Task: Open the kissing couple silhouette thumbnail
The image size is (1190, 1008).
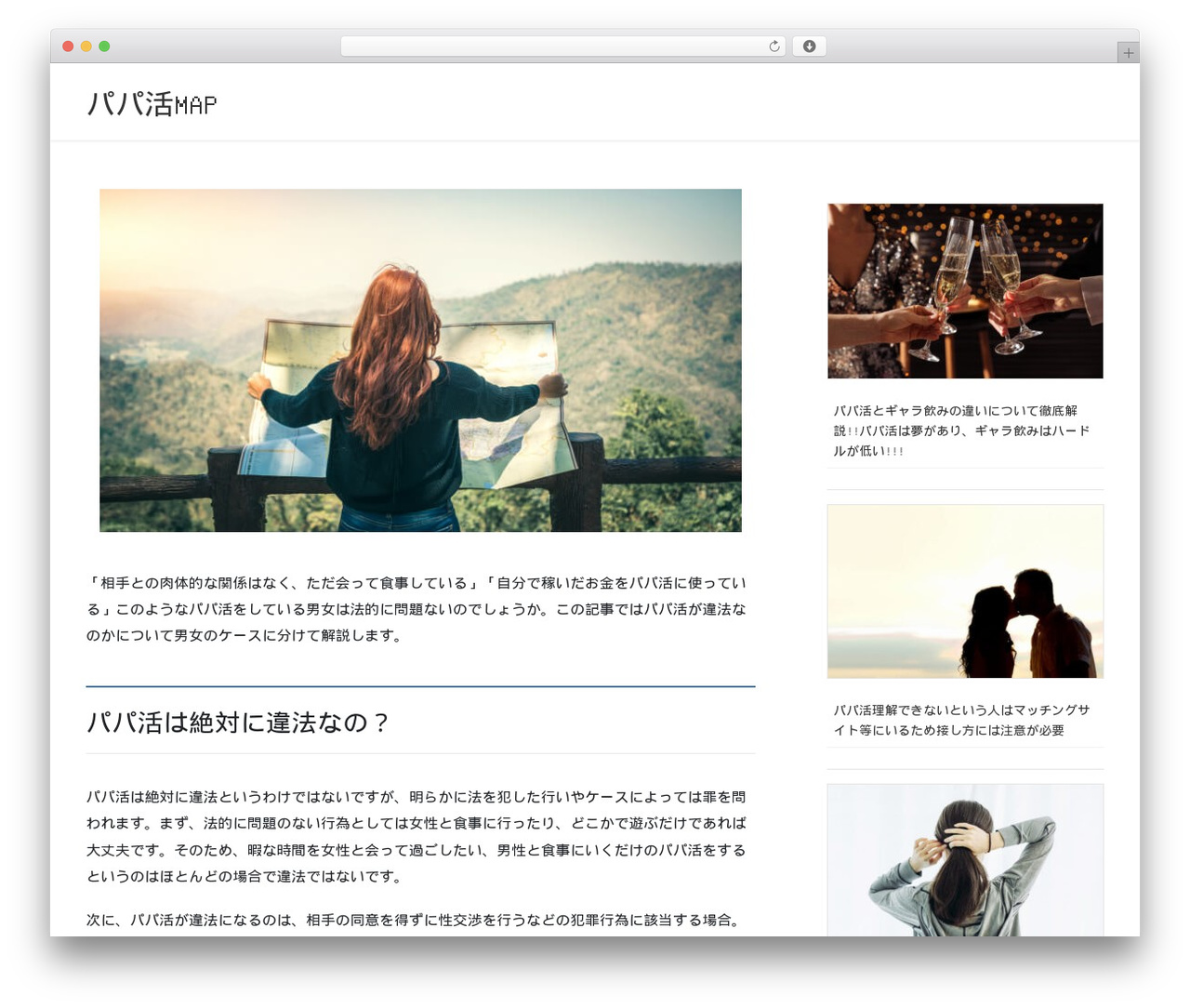Action: [x=965, y=591]
